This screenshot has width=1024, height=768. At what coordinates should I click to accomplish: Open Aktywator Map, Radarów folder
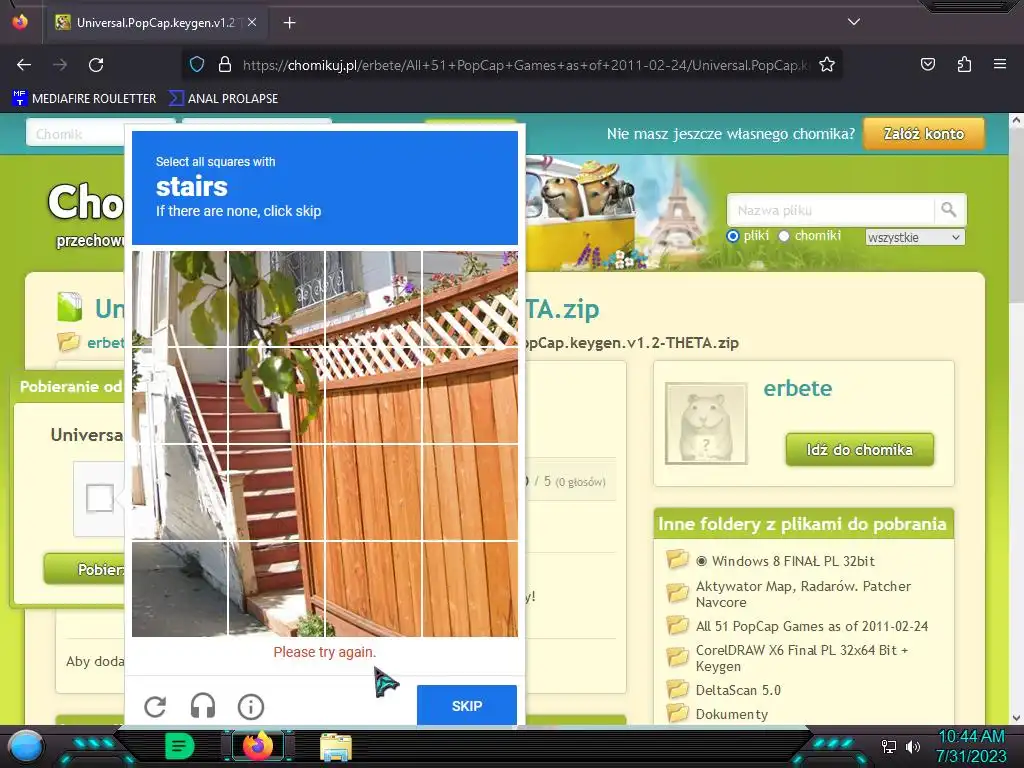(803, 594)
